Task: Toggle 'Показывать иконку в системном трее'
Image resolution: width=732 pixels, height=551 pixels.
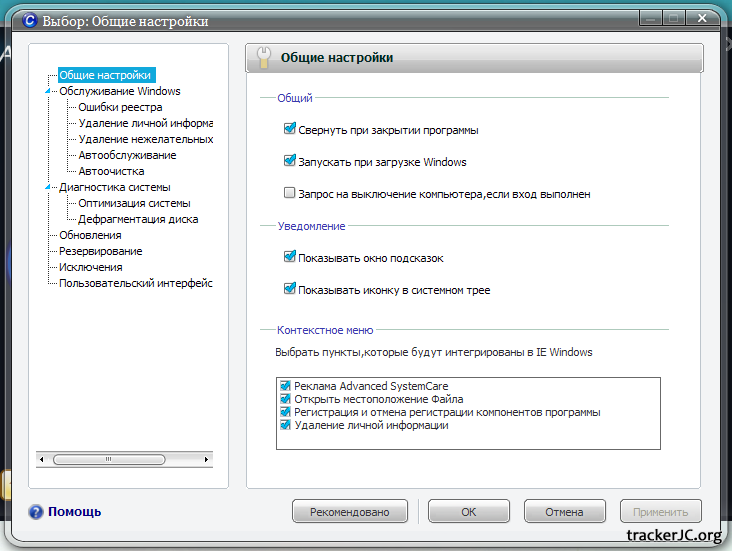Action: [x=290, y=290]
